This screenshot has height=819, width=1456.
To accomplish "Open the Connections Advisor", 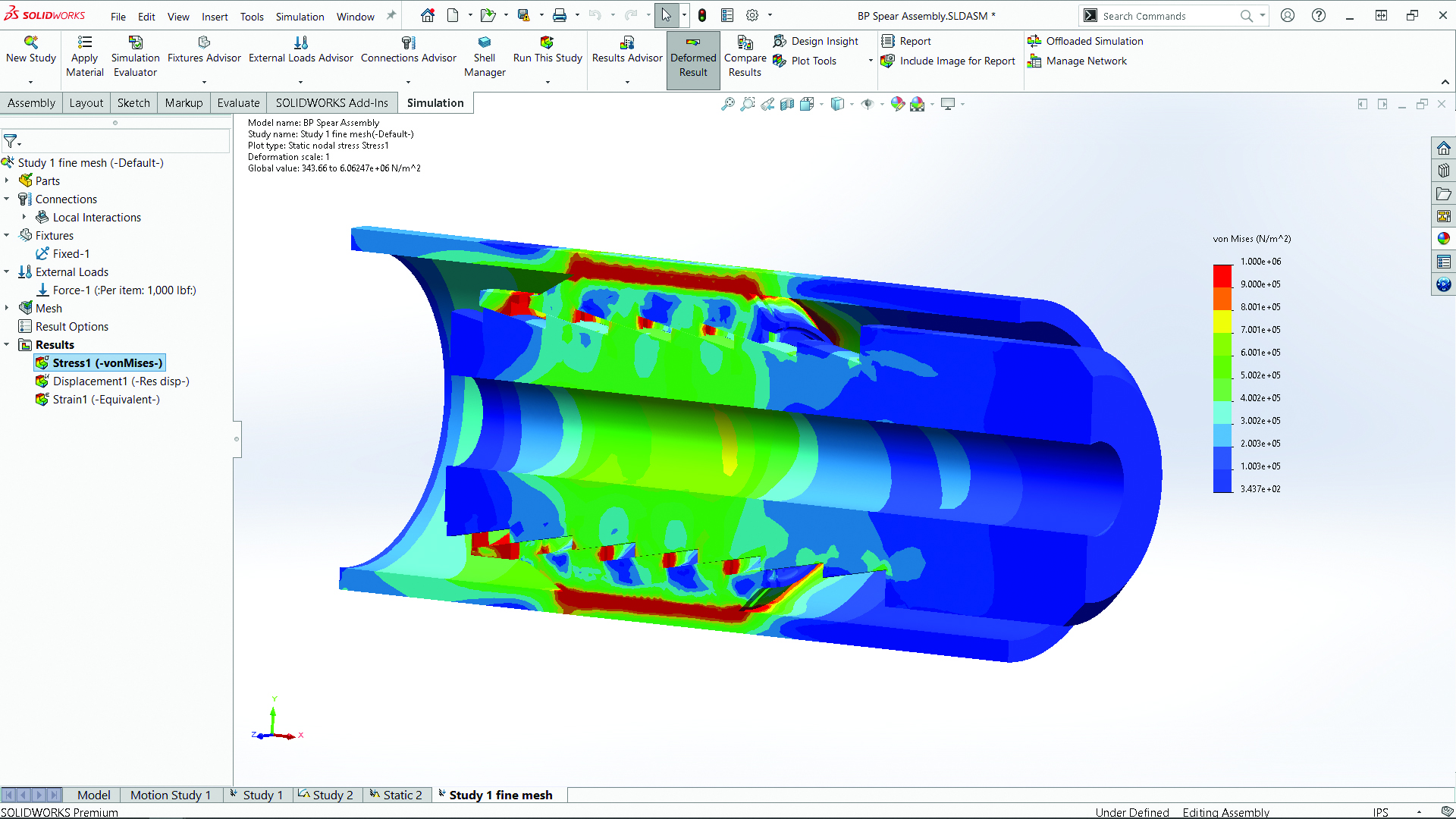I will pyautogui.click(x=409, y=50).
